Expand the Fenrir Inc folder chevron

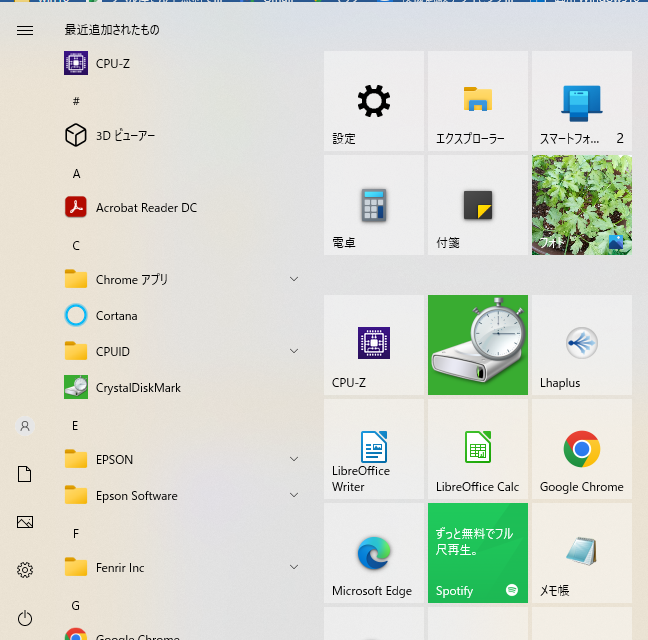tap(294, 567)
